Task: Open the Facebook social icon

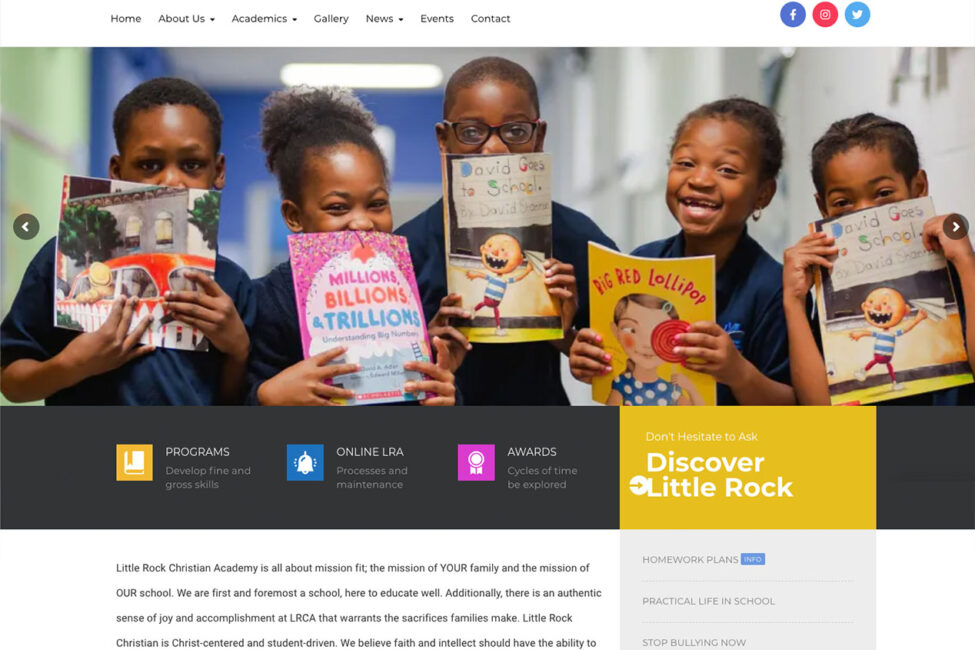Action: click(x=793, y=14)
